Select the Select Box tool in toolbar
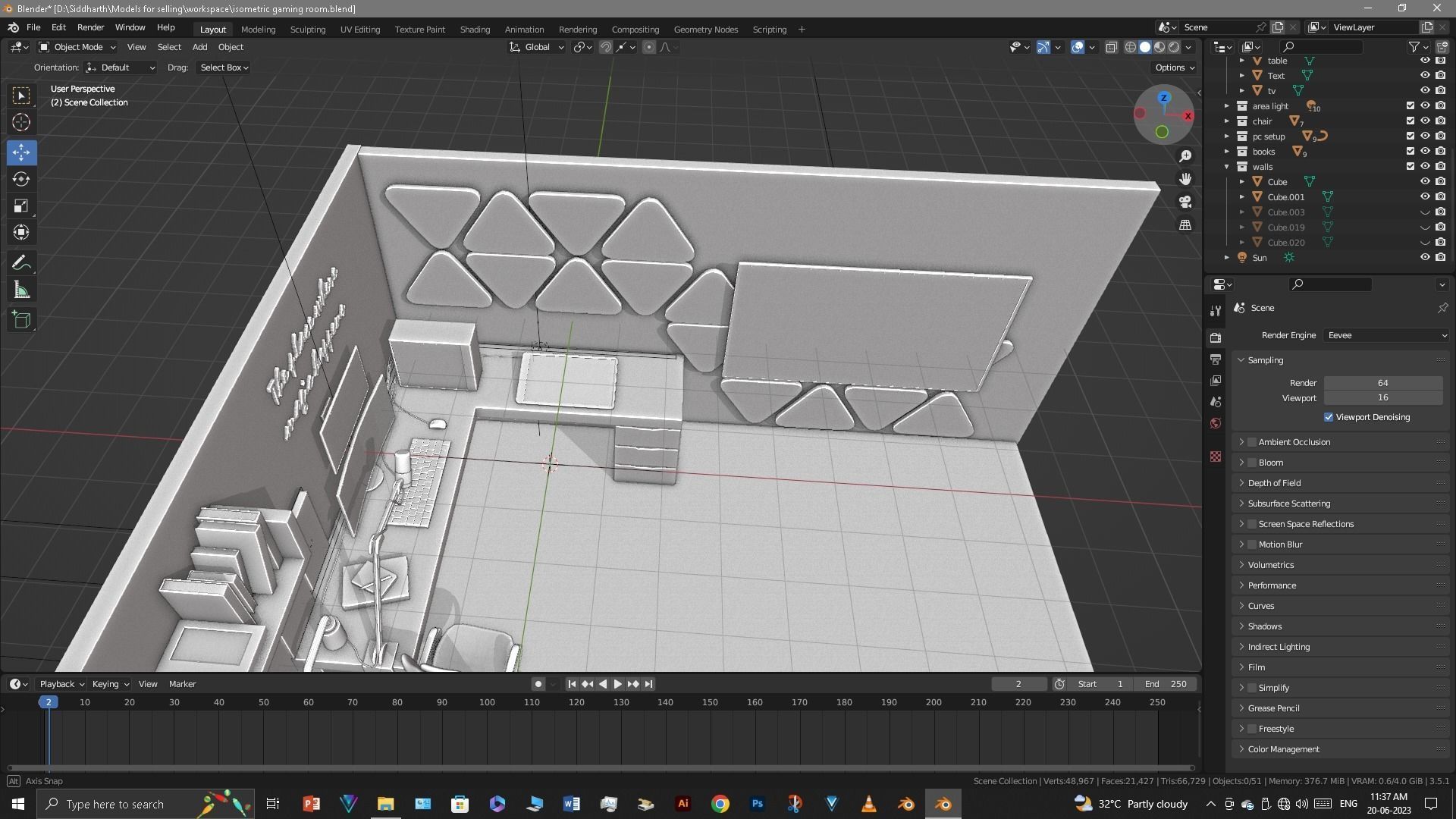 coord(21,96)
